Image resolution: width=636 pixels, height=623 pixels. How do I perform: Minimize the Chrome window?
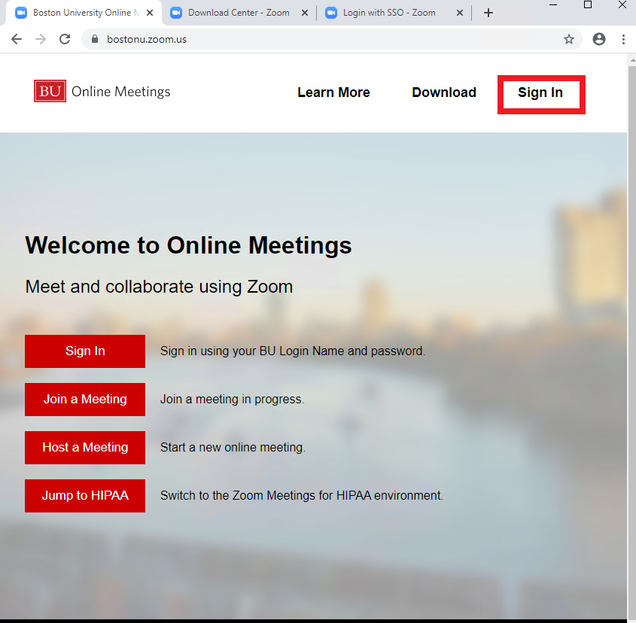[553, 5]
